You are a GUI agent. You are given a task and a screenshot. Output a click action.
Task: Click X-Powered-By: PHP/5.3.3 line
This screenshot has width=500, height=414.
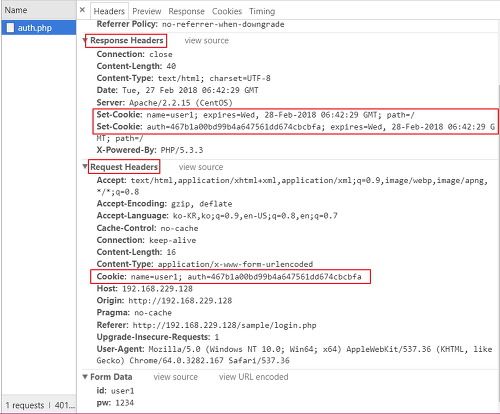pos(150,150)
